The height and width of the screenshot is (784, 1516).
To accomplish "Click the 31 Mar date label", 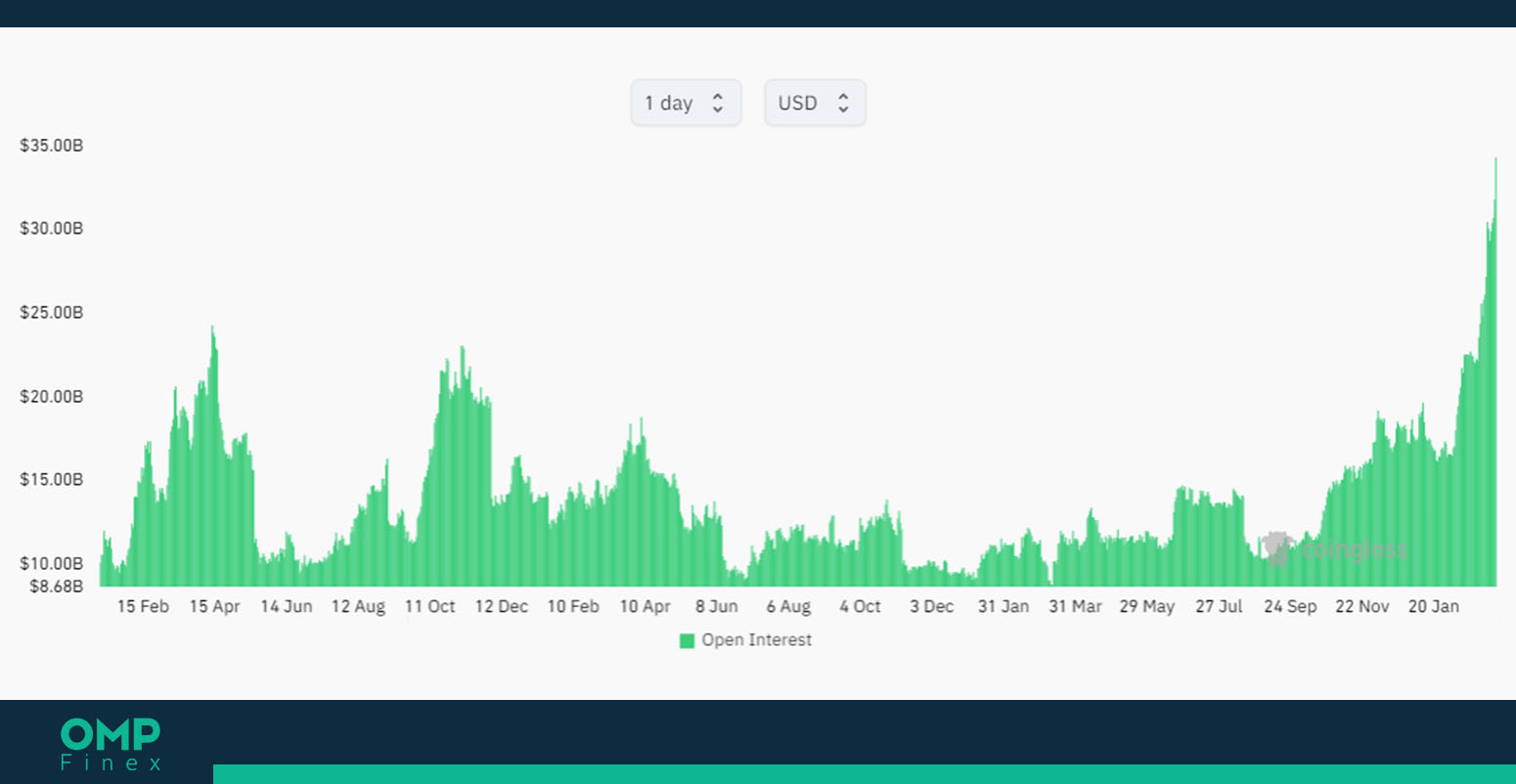I will (1076, 606).
